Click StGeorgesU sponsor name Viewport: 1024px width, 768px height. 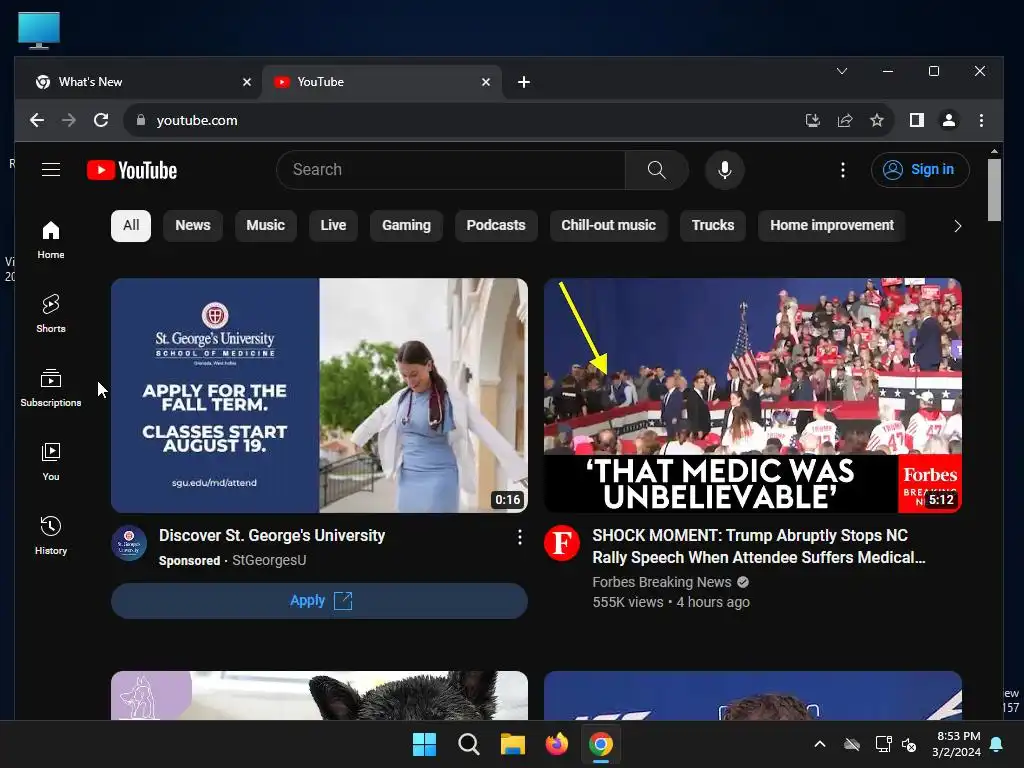tap(269, 560)
